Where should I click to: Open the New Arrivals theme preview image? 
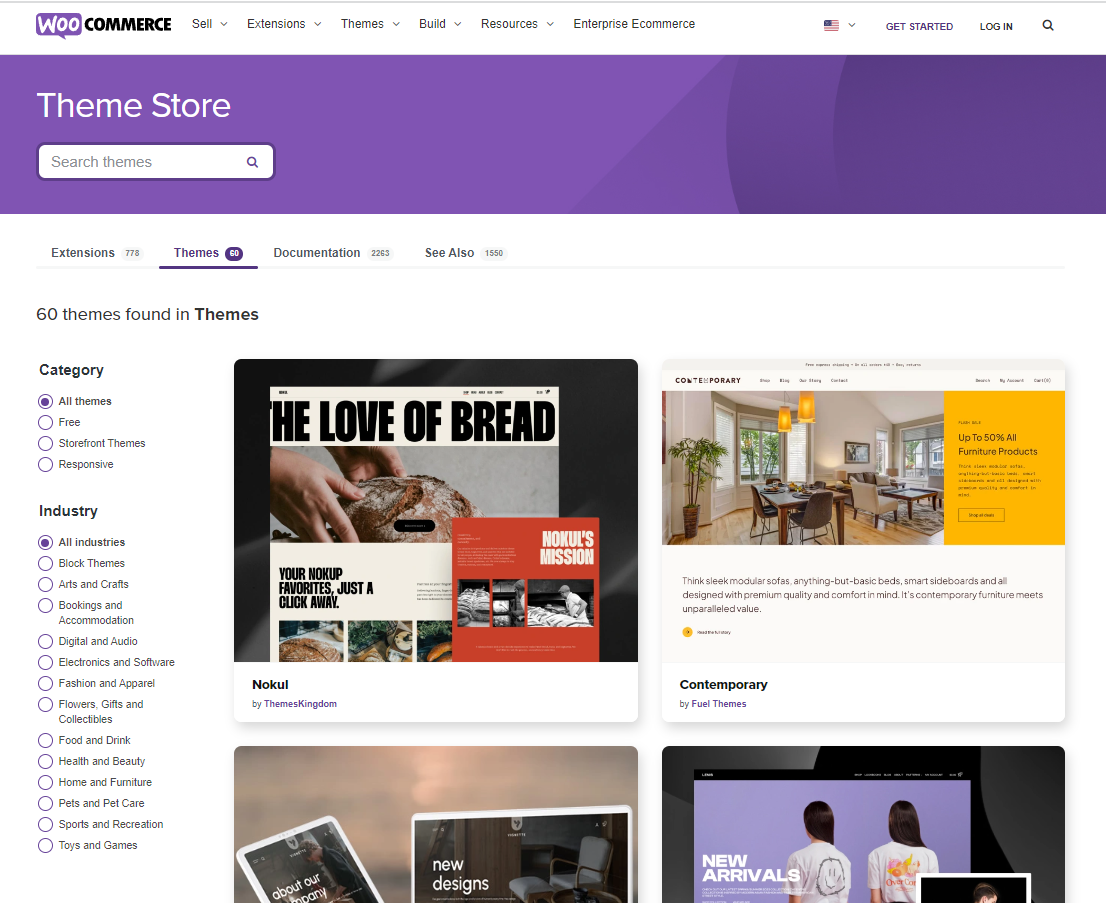(863, 824)
